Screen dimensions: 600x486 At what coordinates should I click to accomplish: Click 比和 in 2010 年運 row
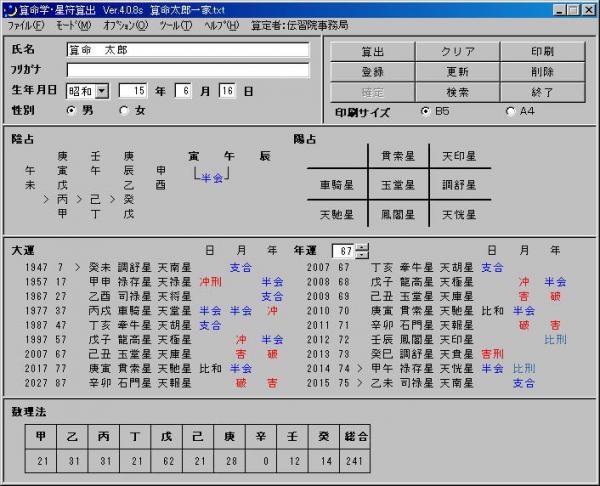click(492, 311)
